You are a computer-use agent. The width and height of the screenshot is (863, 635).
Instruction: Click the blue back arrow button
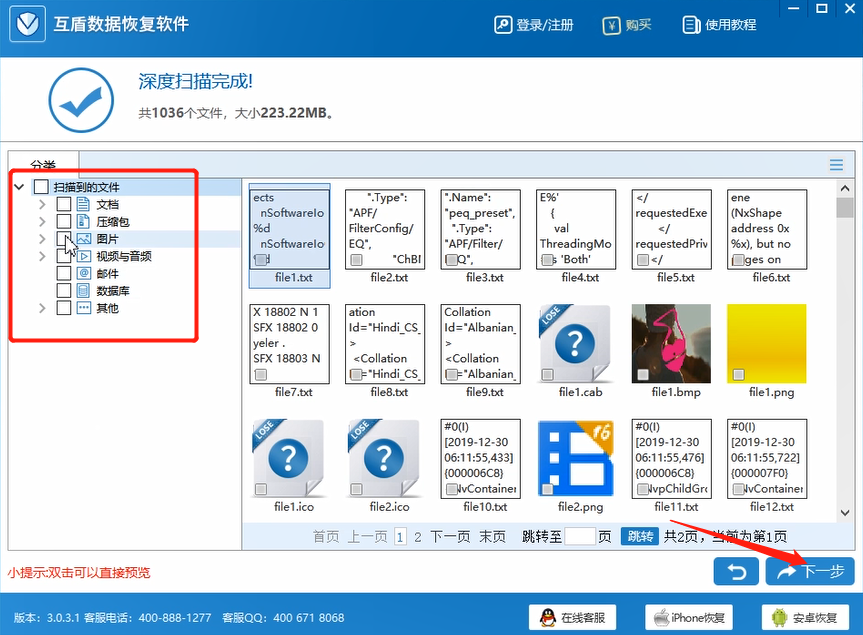[x=737, y=571]
